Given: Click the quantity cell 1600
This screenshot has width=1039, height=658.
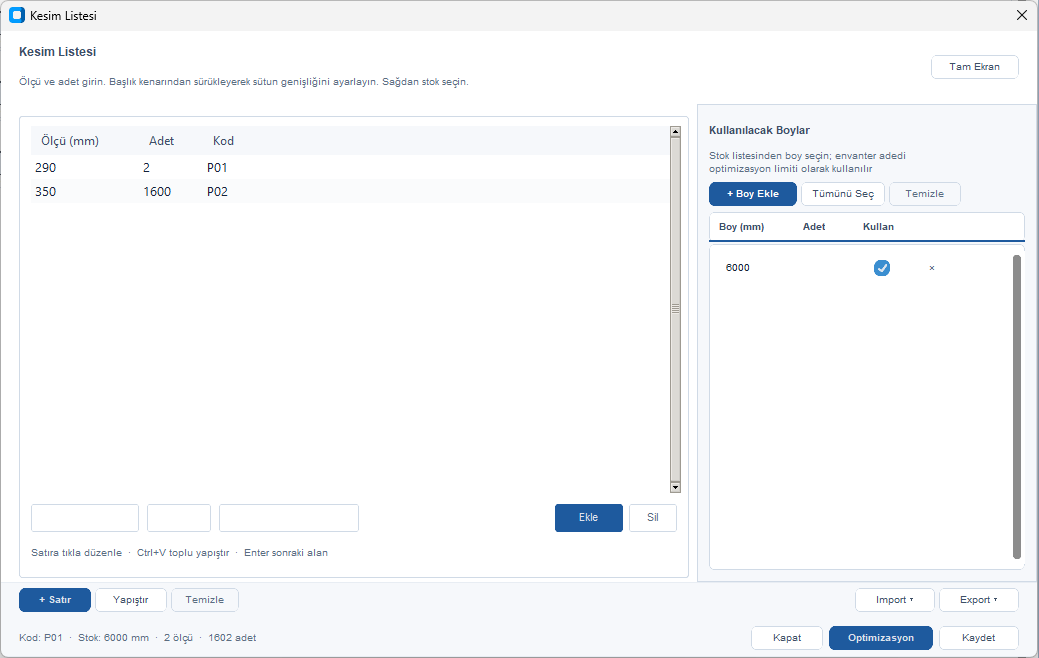Looking at the screenshot, I should (157, 192).
